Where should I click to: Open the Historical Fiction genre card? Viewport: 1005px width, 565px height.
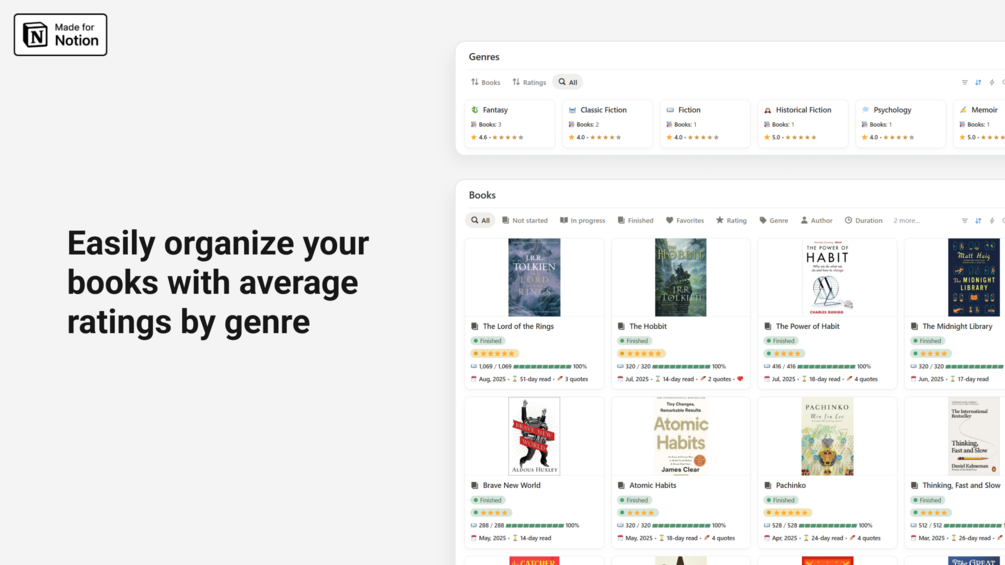(x=803, y=123)
